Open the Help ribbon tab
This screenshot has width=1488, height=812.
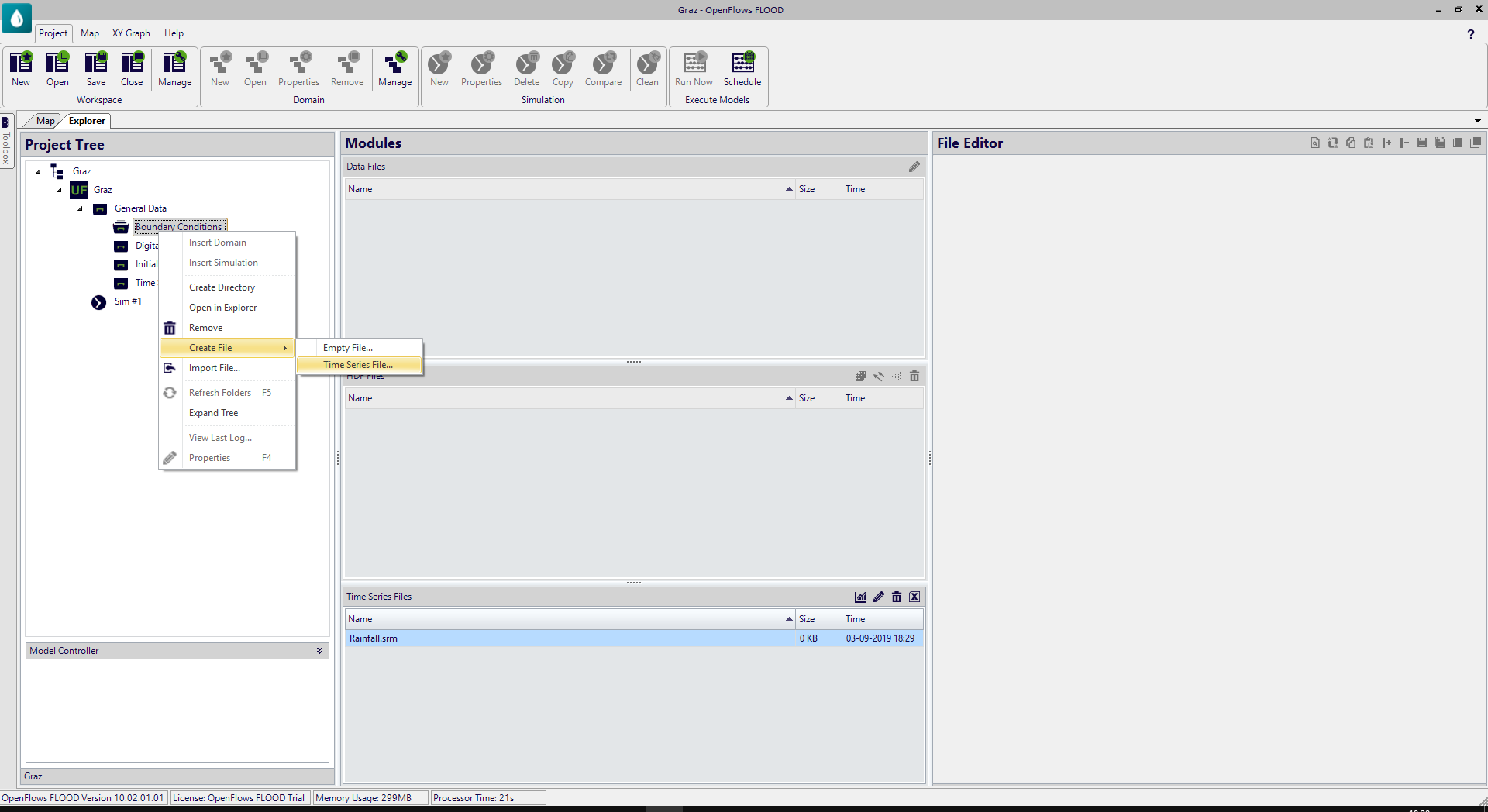click(174, 33)
